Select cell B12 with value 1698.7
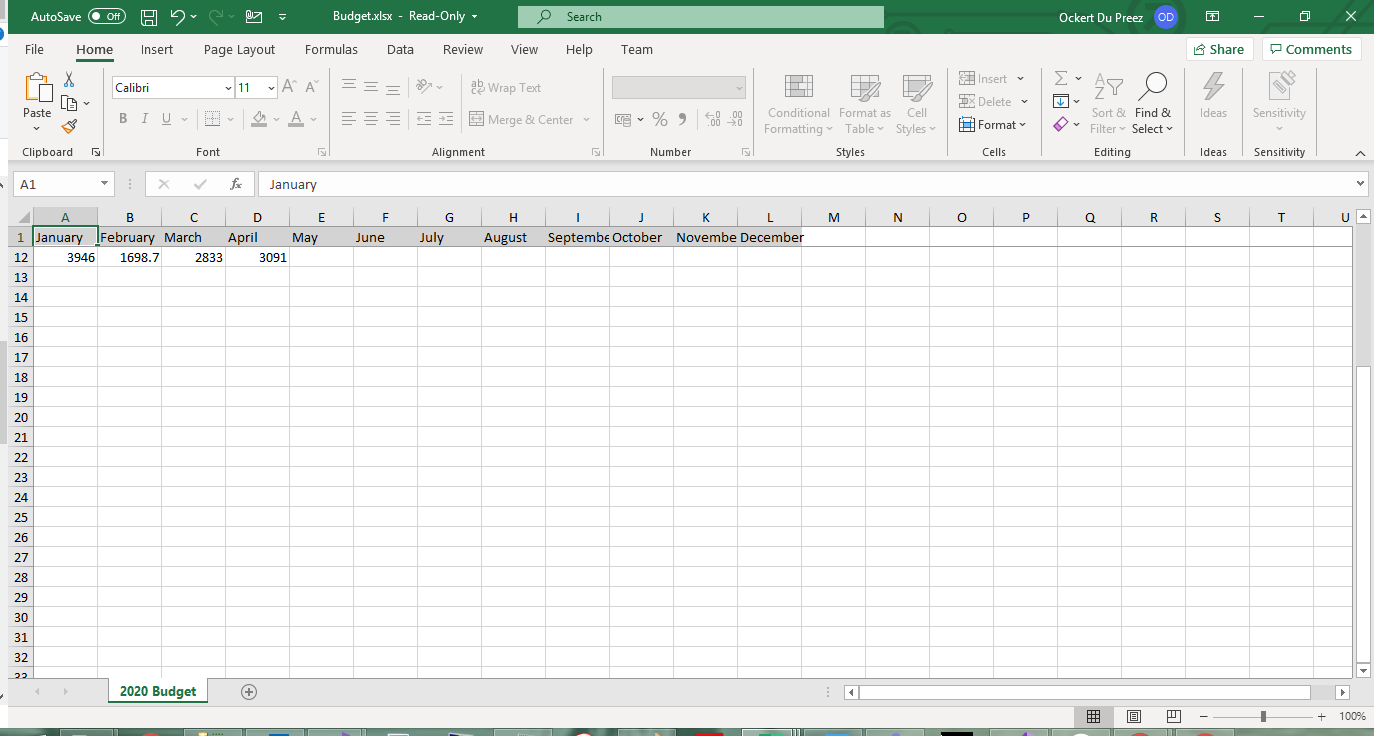 129,257
